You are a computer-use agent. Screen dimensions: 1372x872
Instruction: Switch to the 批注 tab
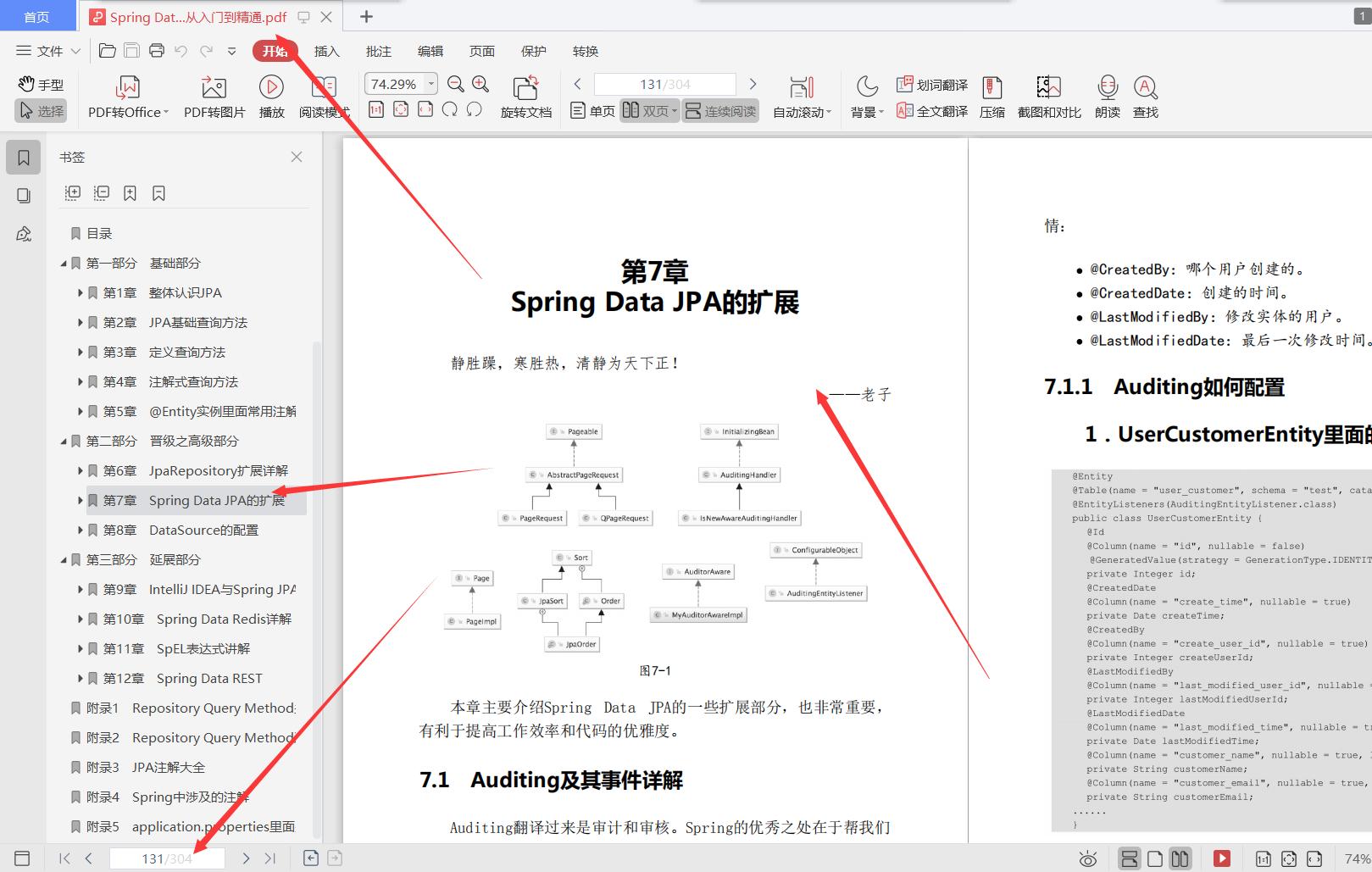point(379,51)
